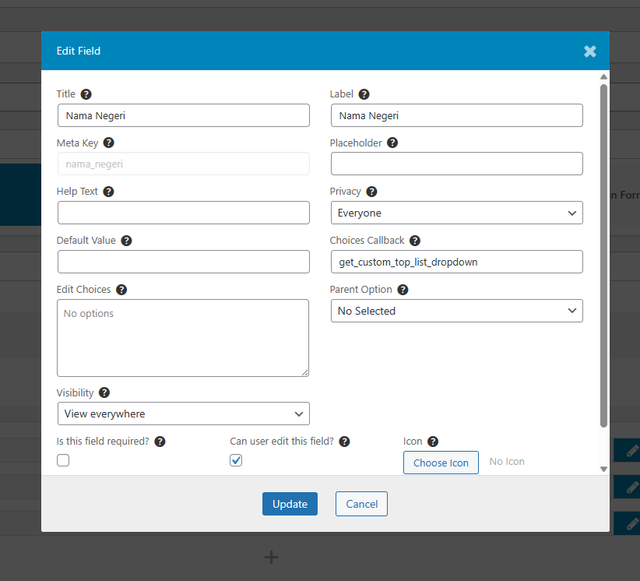The height and width of the screenshot is (581, 640).
Task: Open the Privacy dropdown showing Everyone
Action: pos(457,213)
